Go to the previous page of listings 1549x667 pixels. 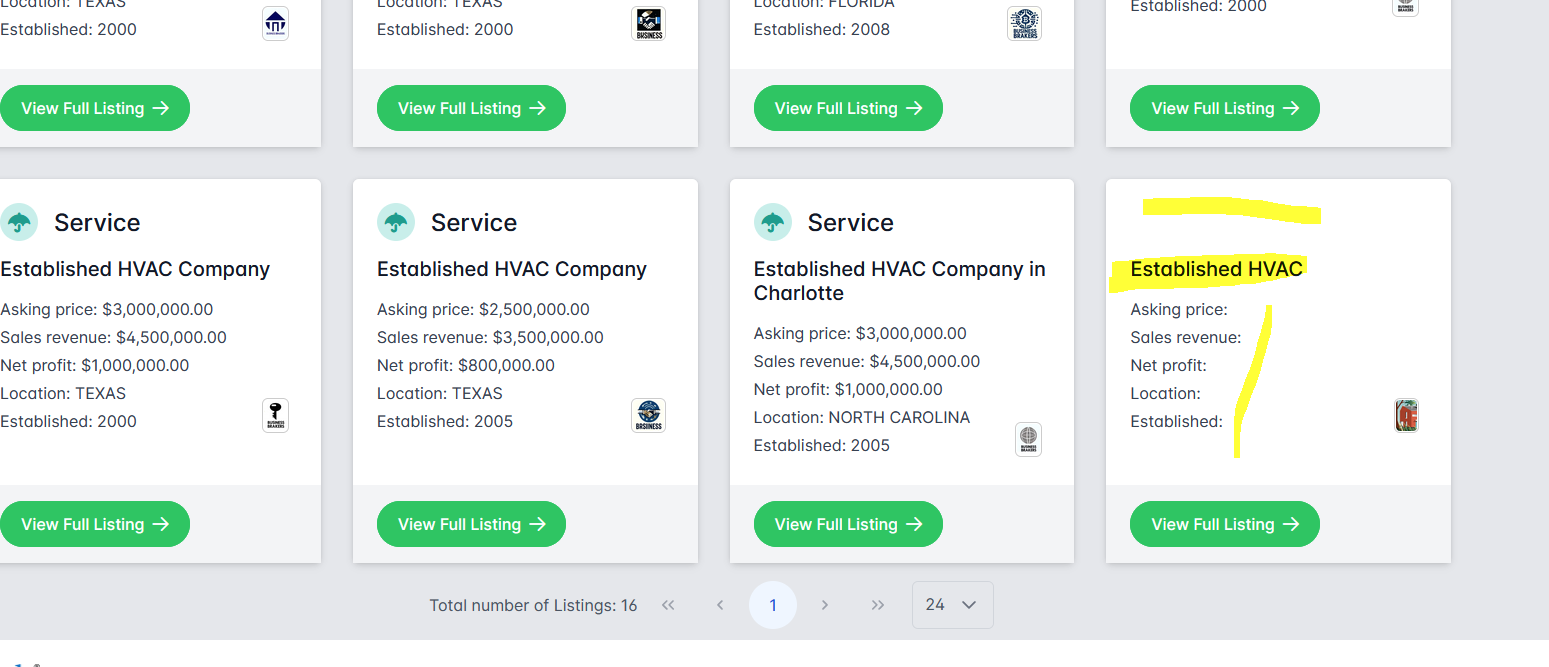(x=720, y=605)
